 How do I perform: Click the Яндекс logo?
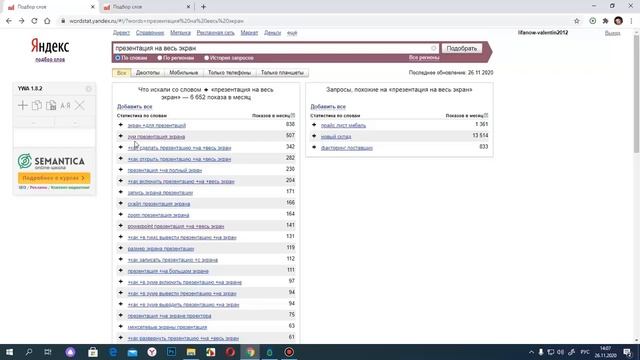point(50,46)
